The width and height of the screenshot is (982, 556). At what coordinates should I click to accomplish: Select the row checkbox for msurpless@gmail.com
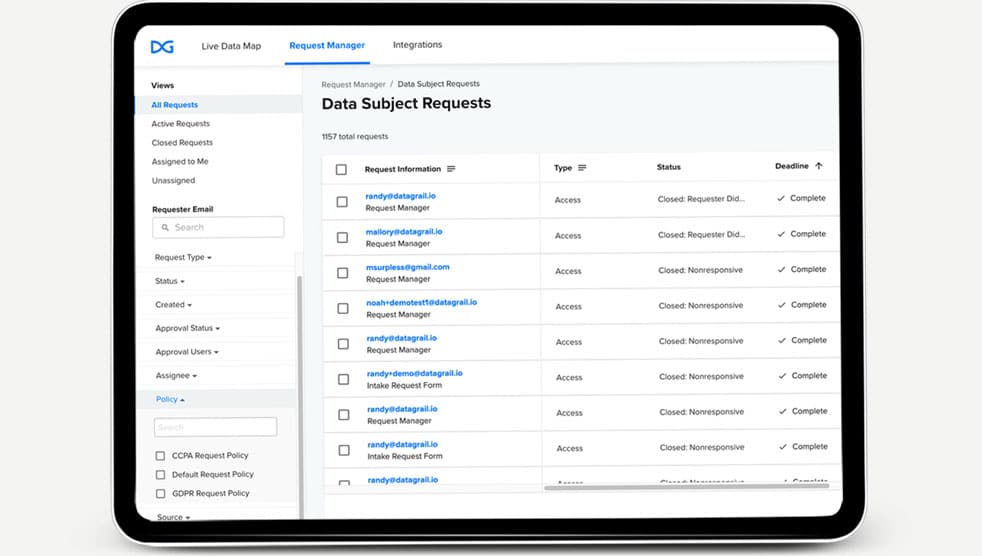pyautogui.click(x=342, y=273)
